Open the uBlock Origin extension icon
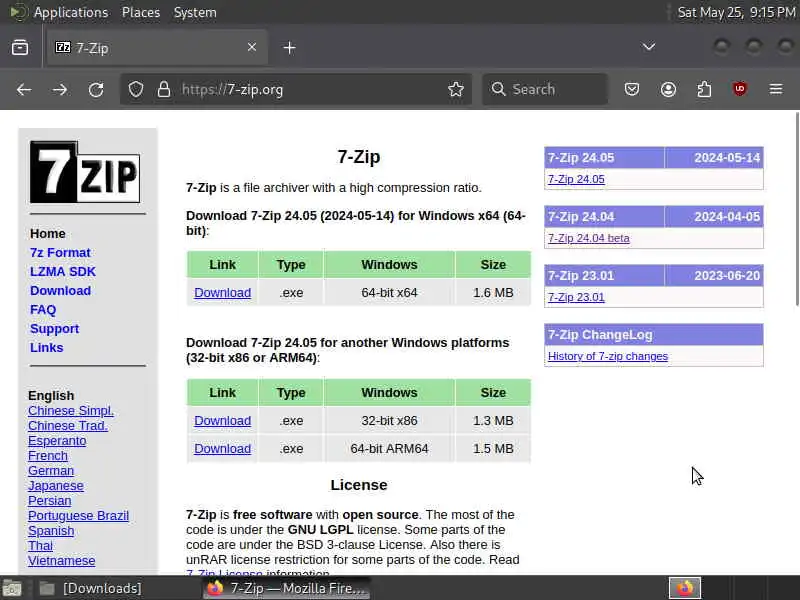800x600 pixels. click(739, 89)
